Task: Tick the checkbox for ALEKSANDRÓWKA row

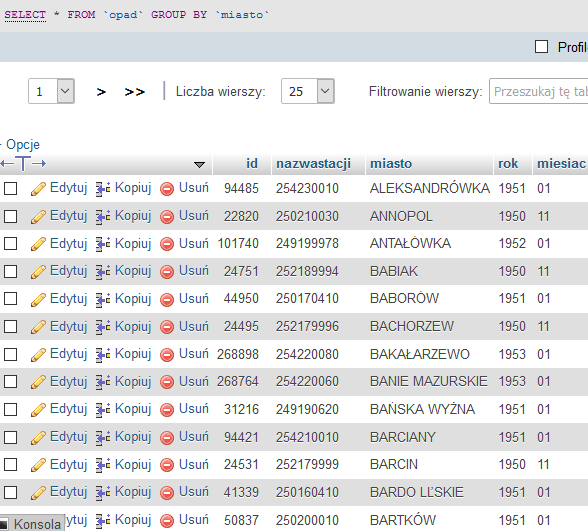Action: coord(10,188)
